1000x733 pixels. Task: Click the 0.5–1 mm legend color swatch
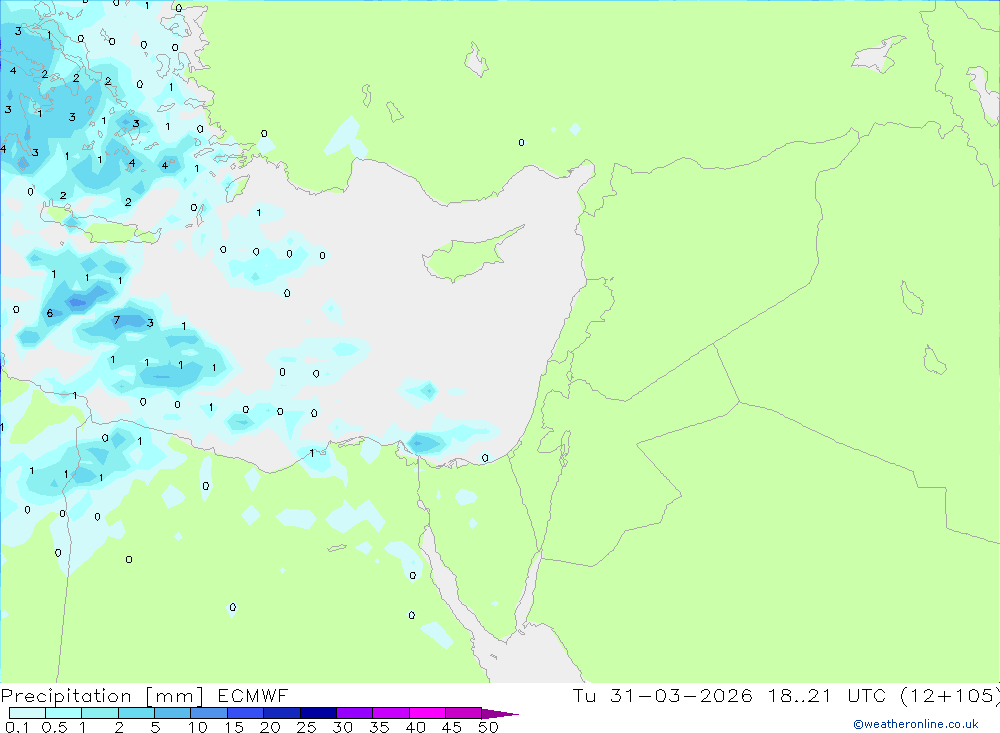(x=64, y=713)
